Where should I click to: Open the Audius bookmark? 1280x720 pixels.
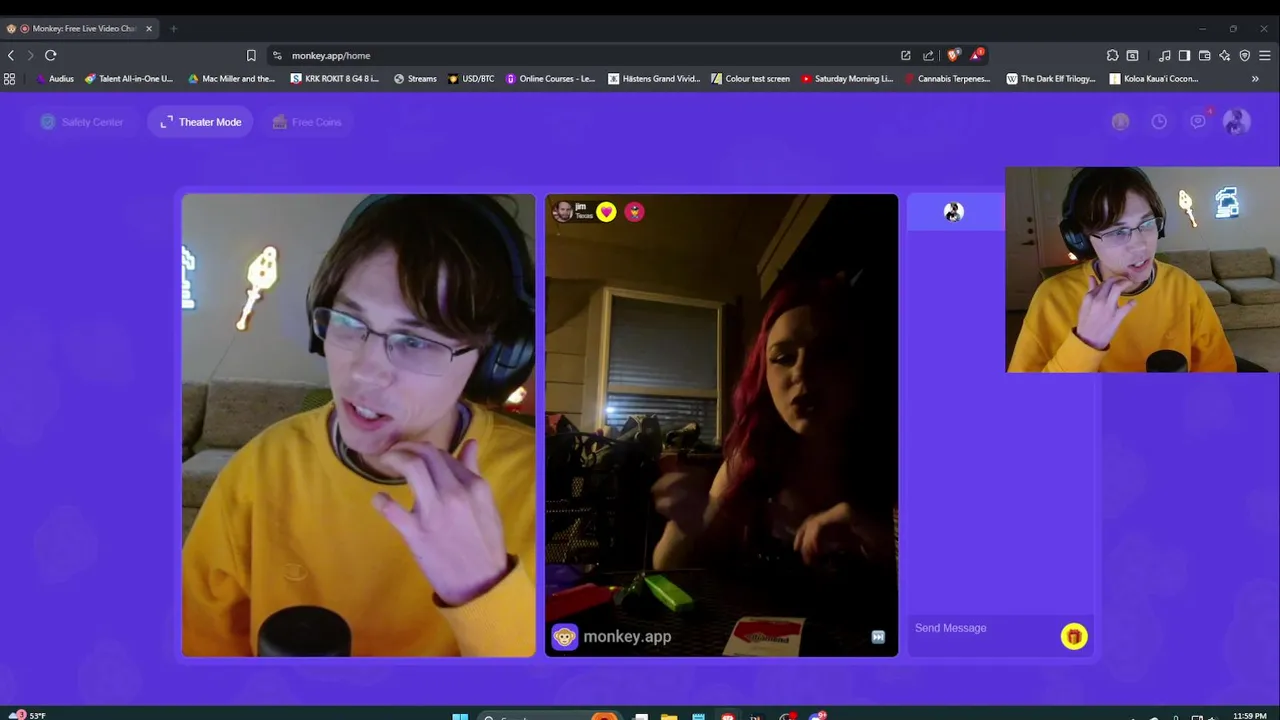coord(55,79)
